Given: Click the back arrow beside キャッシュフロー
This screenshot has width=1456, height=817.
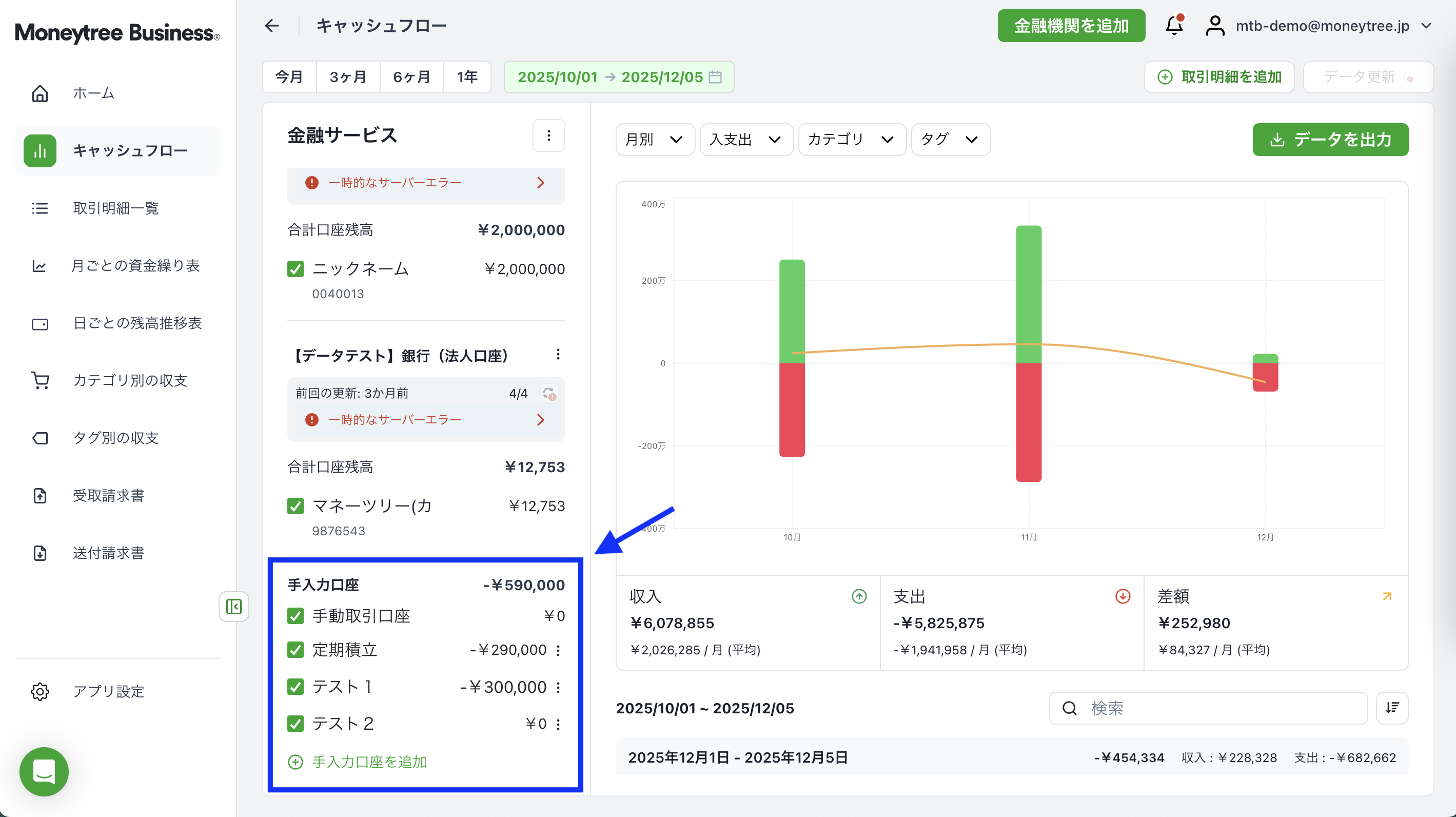Looking at the screenshot, I should click(x=272, y=26).
